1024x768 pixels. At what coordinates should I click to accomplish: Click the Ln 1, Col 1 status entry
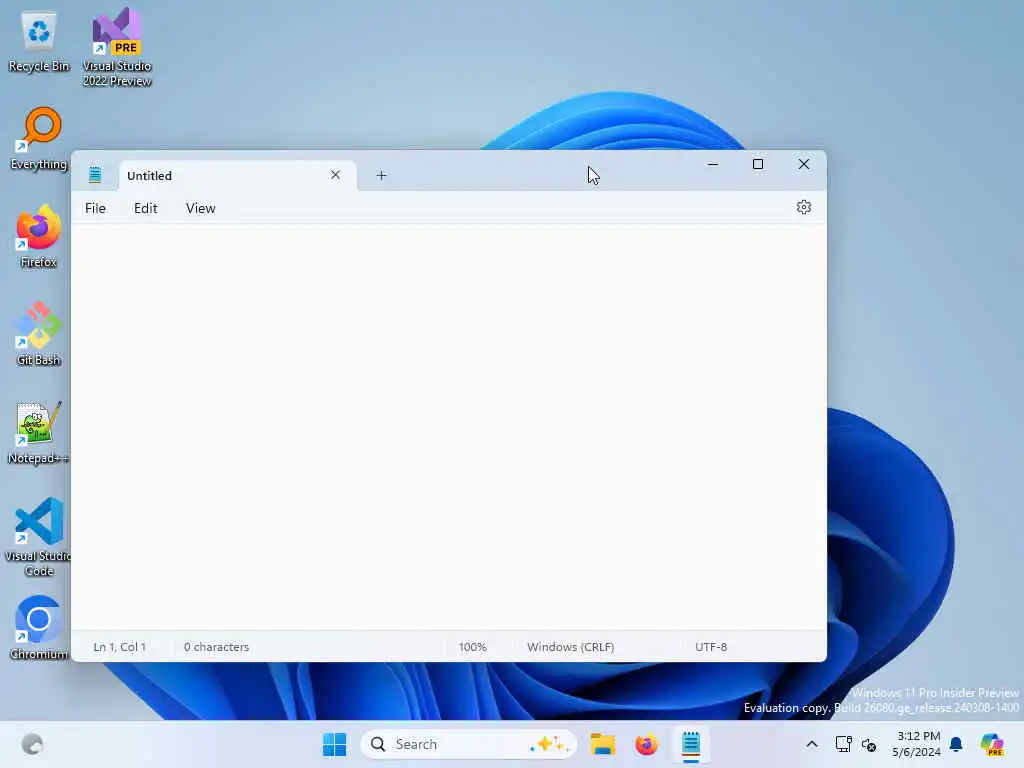tap(120, 647)
